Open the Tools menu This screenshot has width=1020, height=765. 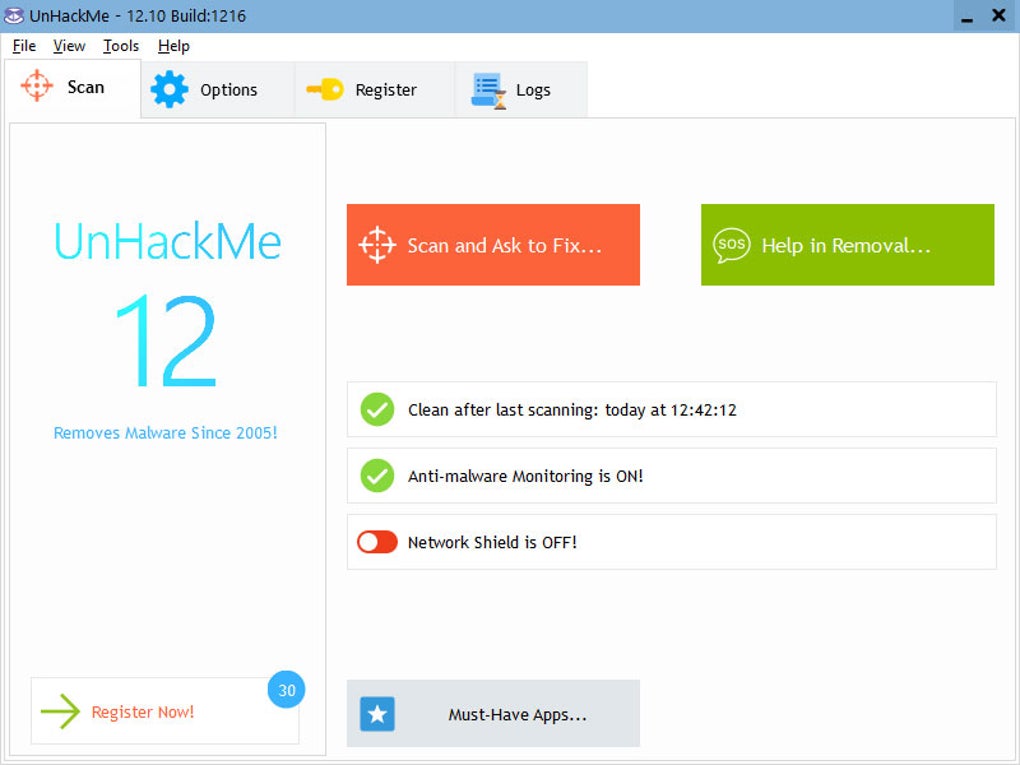pyautogui.click(x=121, y=46)
